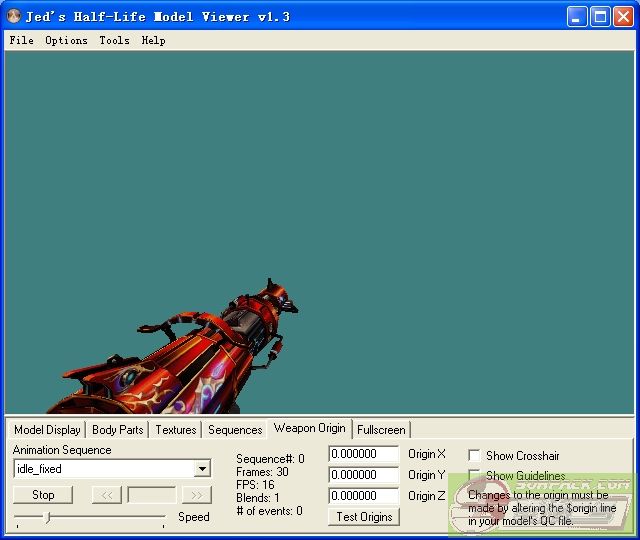The width and height of the screenshot is (640, 540).
Task: Expand the Animation Sequence dropdown
Action: pos(202,469)
